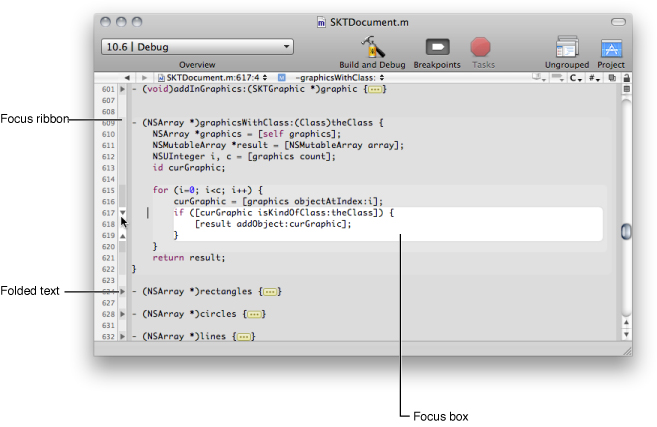Click the red Tasks stop icon
Image resolution: width=657 pixels, height=427 pixels.
(x=481, y=46)
